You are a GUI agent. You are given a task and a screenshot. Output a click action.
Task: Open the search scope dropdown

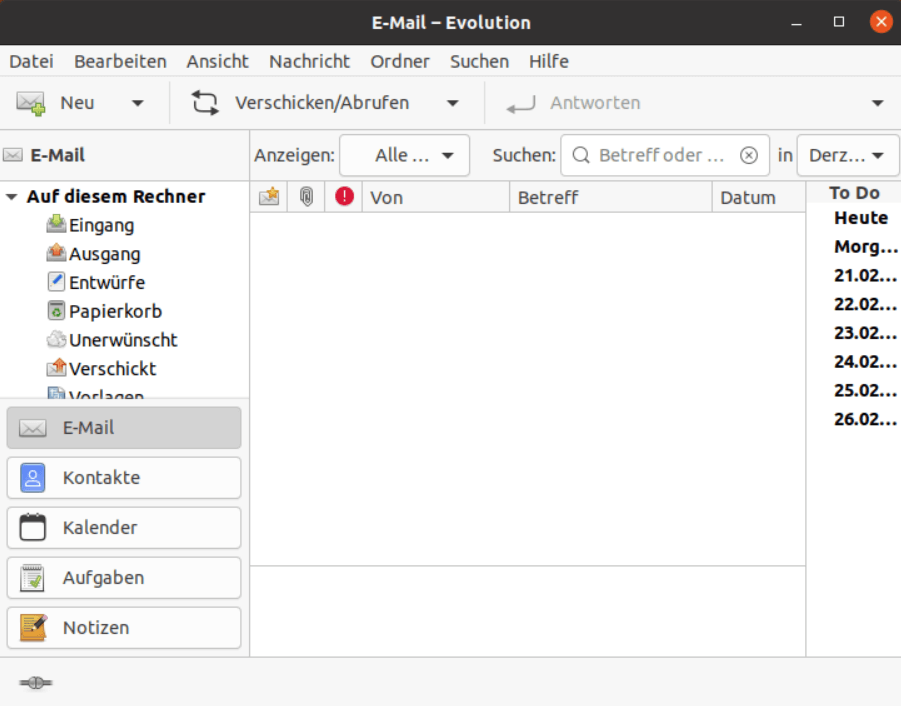click(x=848, y=155)
